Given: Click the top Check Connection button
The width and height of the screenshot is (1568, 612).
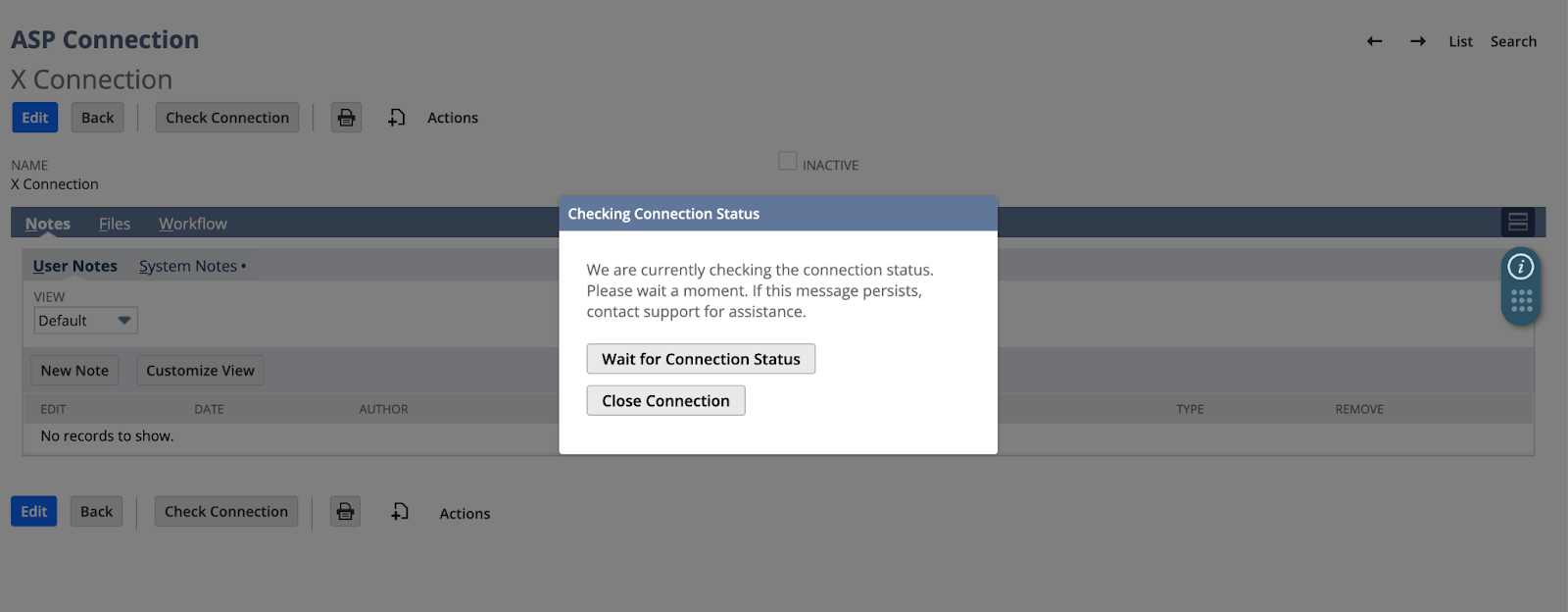Looking at the screenshot, I should click(x=227, y=118).
